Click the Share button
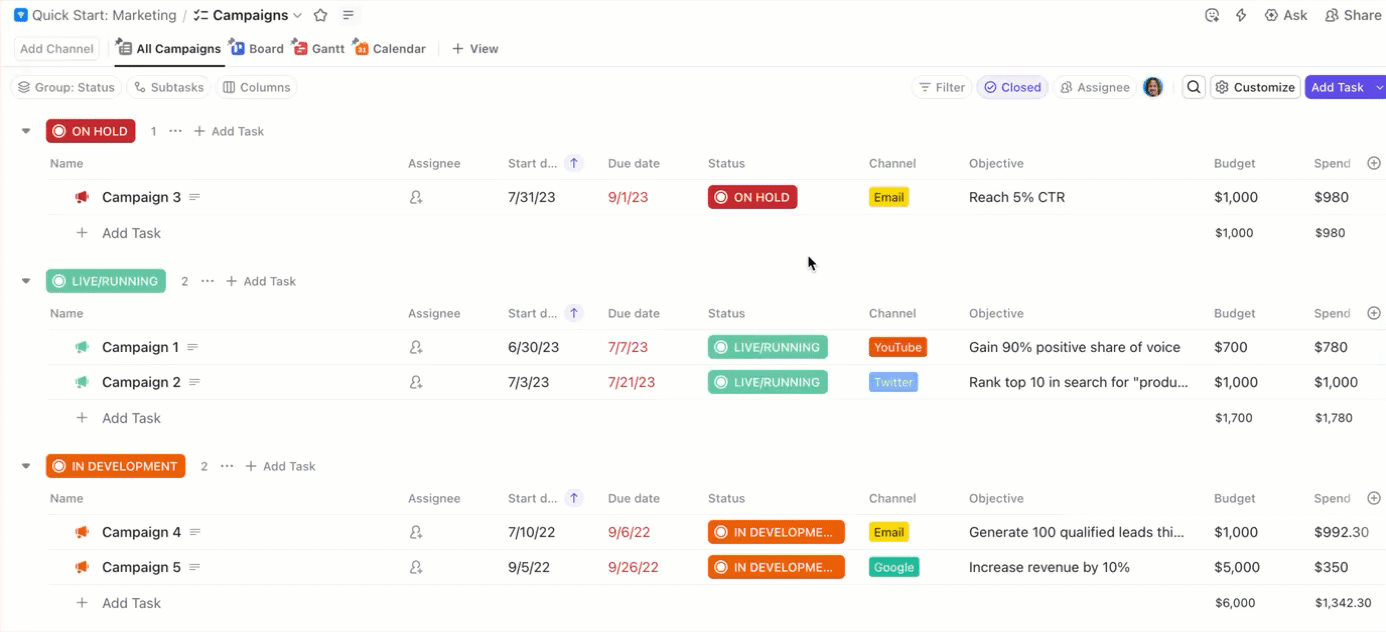1386x632 pixels. [x=1352, y=15]
